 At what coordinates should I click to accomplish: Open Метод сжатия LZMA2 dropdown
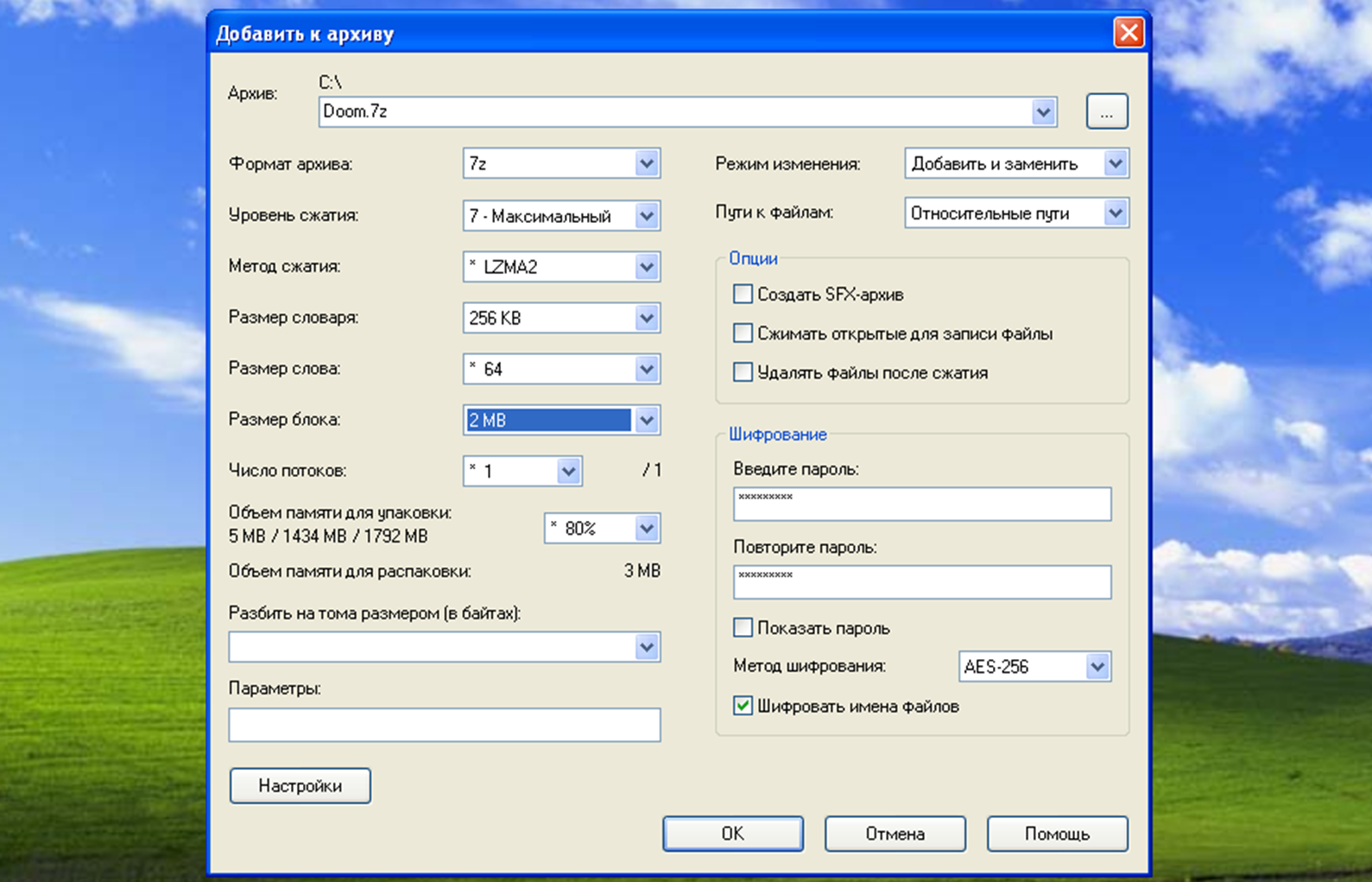point(561,267)
